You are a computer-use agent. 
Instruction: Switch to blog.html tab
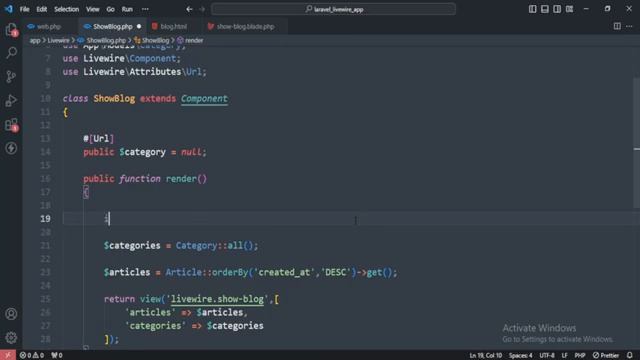point(173,27)
